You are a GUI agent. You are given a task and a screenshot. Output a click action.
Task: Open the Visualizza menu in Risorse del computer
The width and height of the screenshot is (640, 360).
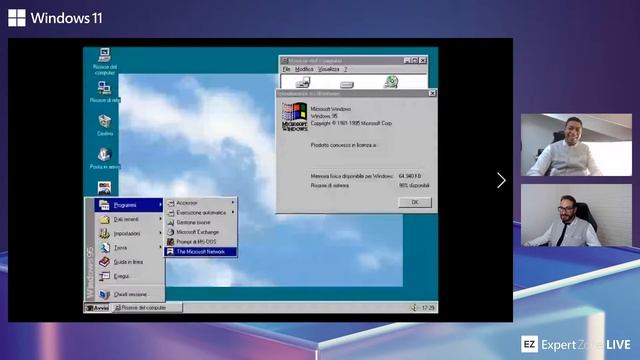click(x=329, y=69)
